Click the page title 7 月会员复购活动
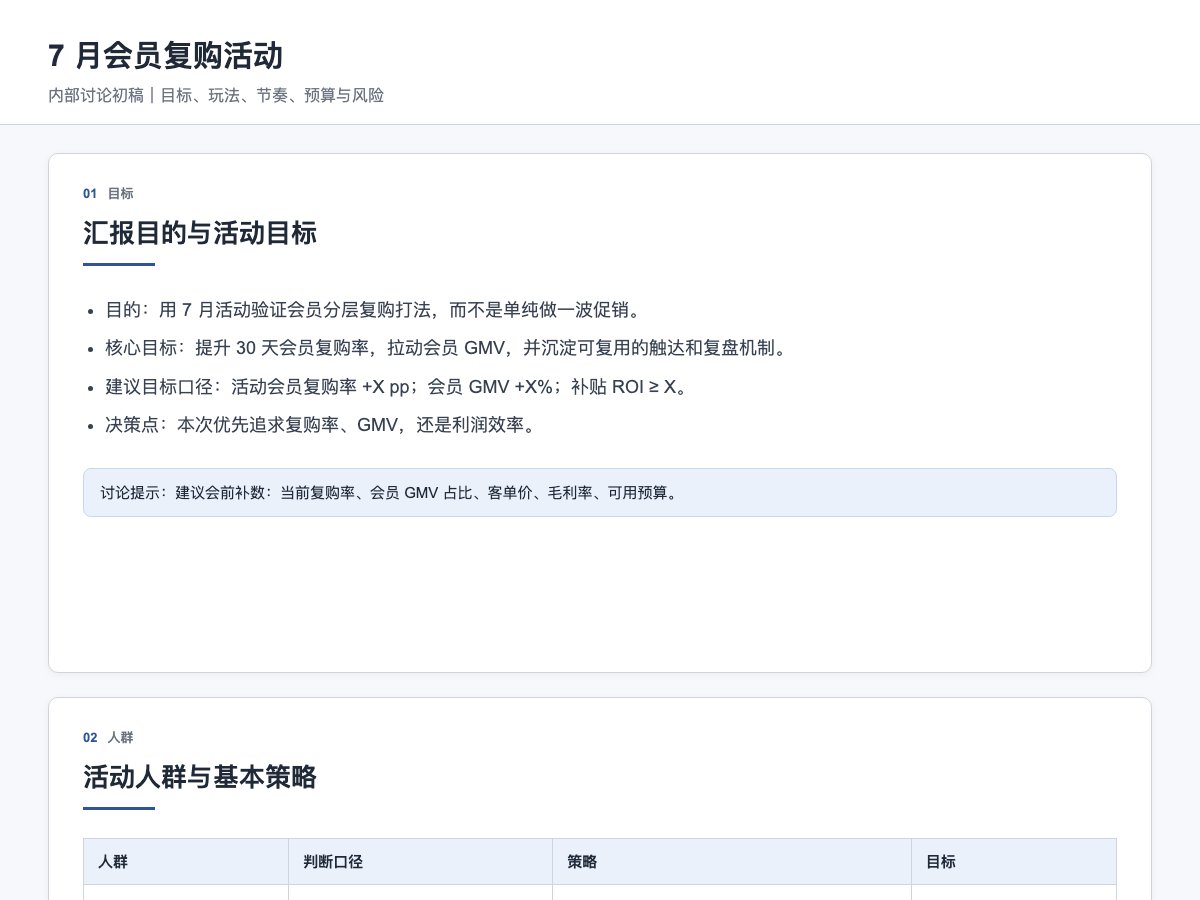 click(x=165, y=56)
